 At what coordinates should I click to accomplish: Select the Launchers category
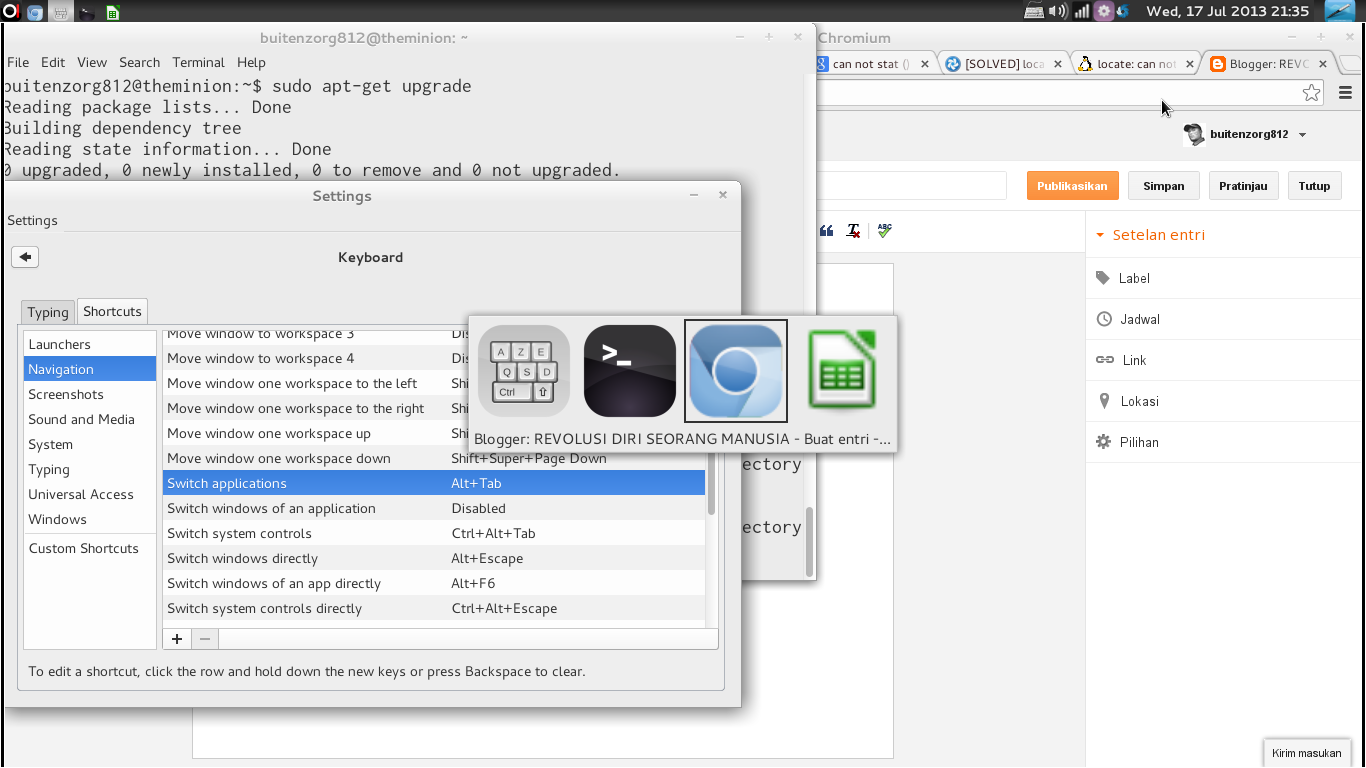pyautogui.click(x=90, y=344)
